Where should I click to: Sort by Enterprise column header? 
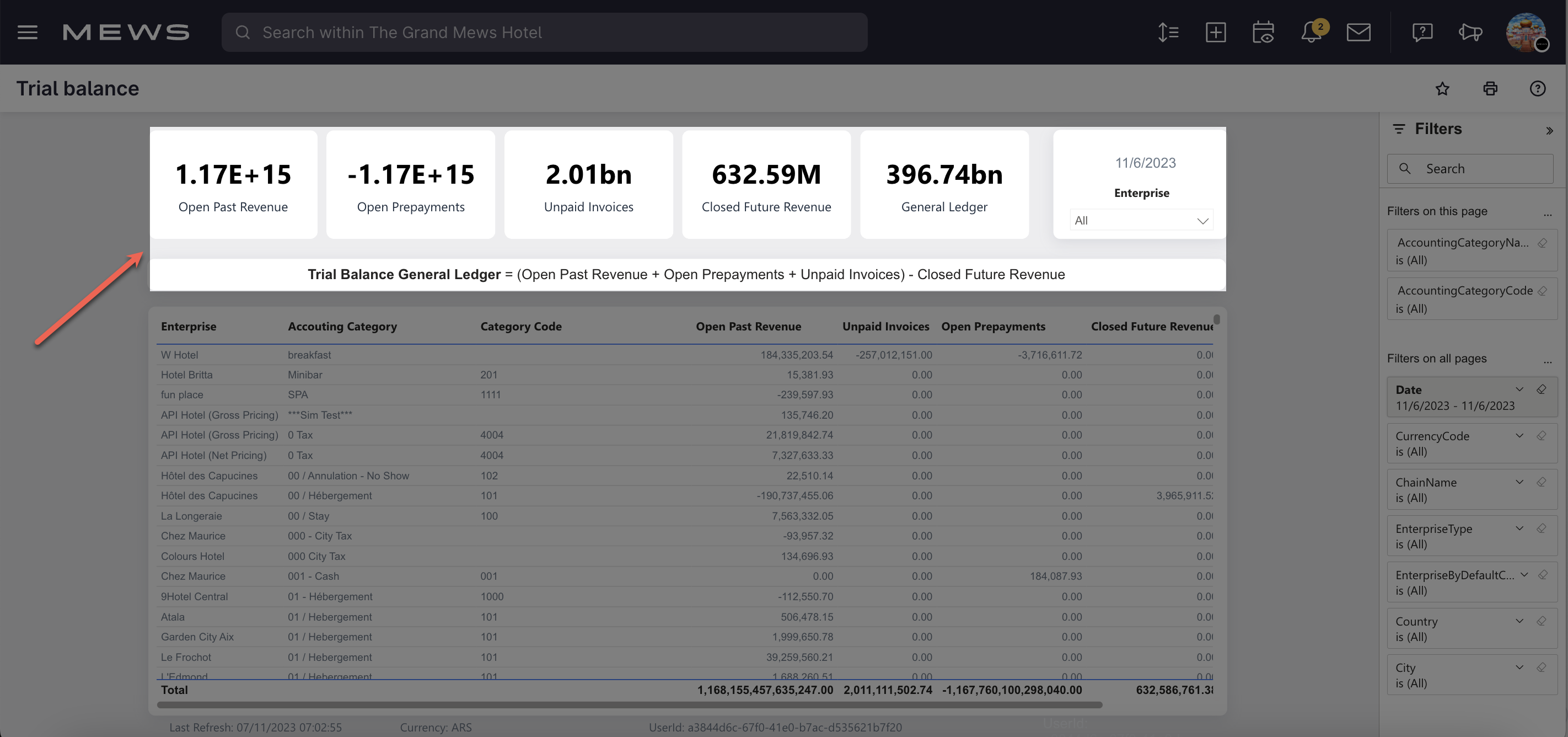189,327
